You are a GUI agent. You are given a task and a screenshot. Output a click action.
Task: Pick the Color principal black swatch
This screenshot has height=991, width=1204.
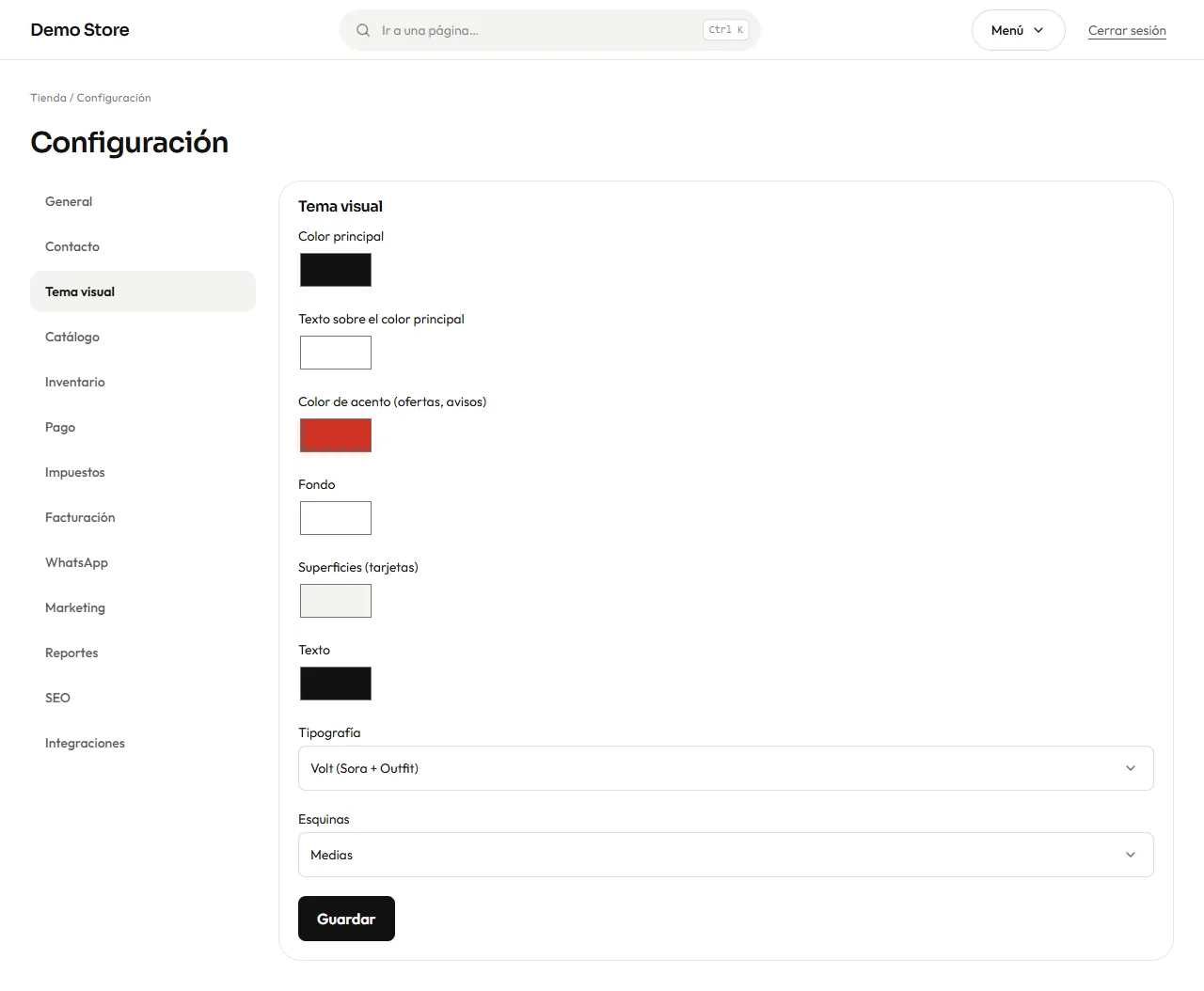[336, 270]
